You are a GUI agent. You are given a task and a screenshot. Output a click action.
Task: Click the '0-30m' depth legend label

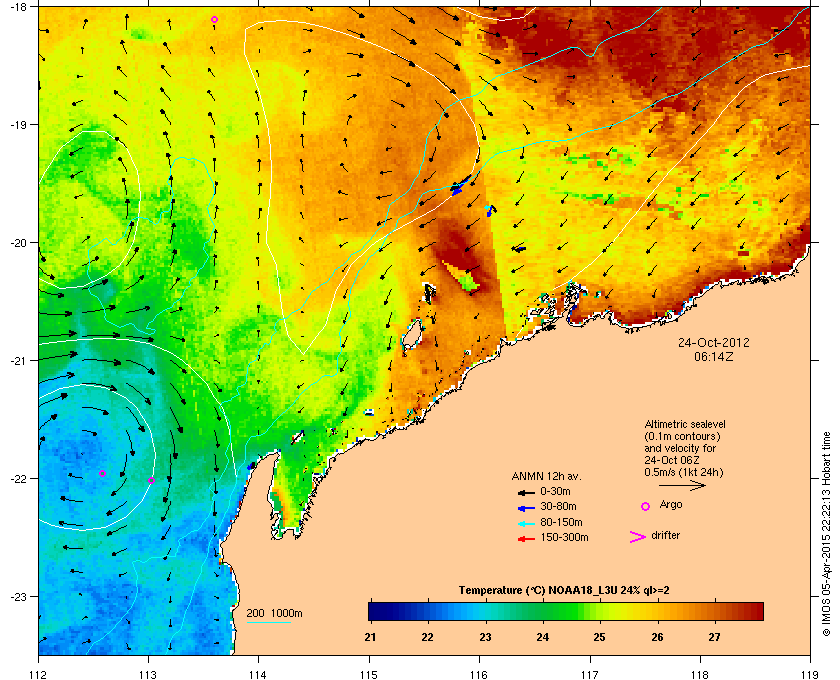pyautogui.click(x=555, y=491)
